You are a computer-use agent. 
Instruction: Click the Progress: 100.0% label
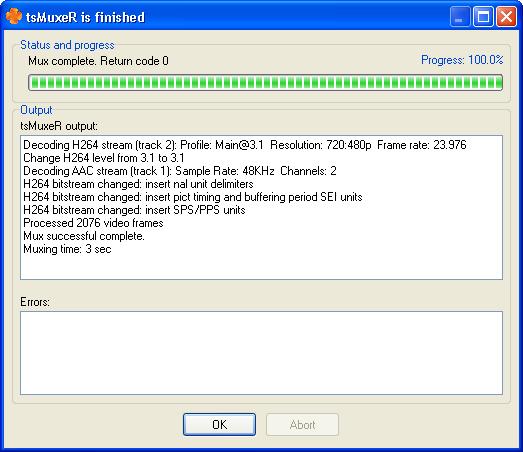[462, 60]
